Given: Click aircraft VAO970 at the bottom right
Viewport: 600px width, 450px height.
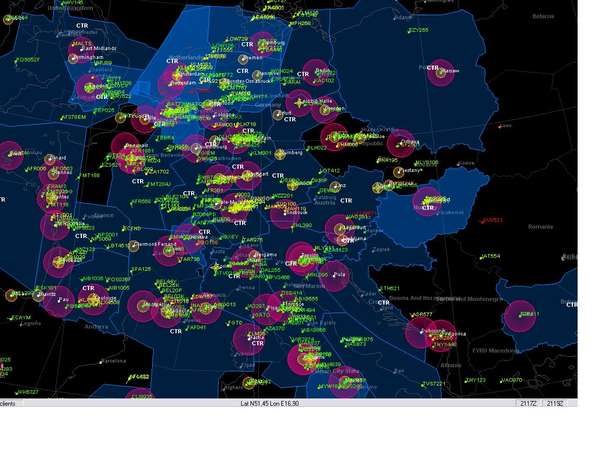Looking at the screenshot, I should (512, 380).
